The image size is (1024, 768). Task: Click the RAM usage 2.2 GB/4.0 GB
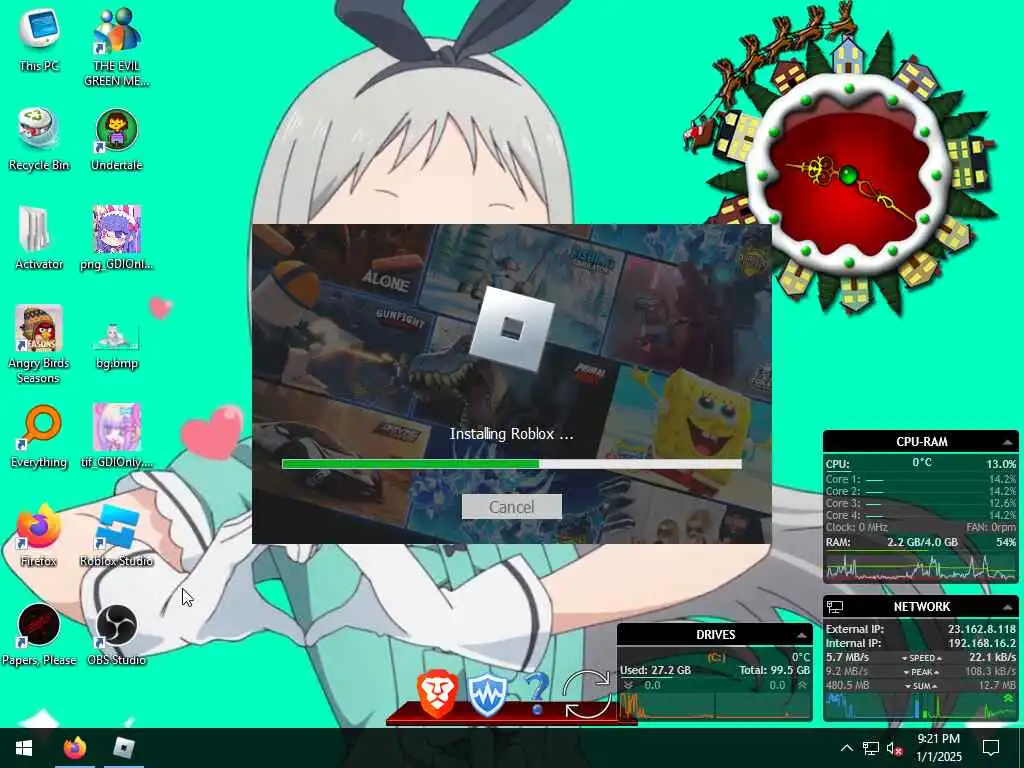(922, 543)
